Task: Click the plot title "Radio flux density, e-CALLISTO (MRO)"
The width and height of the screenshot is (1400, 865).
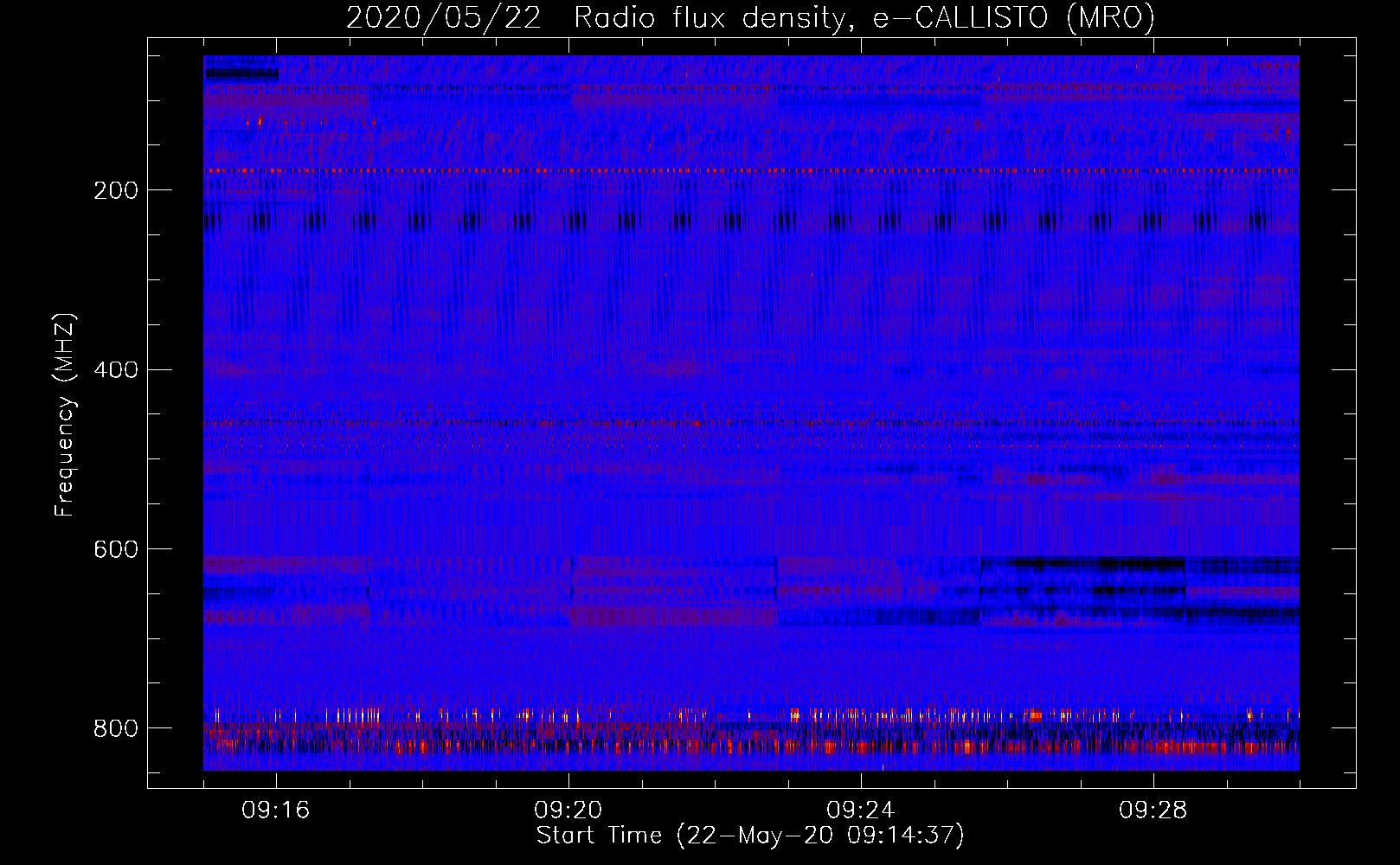Action: (x=864, y=18)
